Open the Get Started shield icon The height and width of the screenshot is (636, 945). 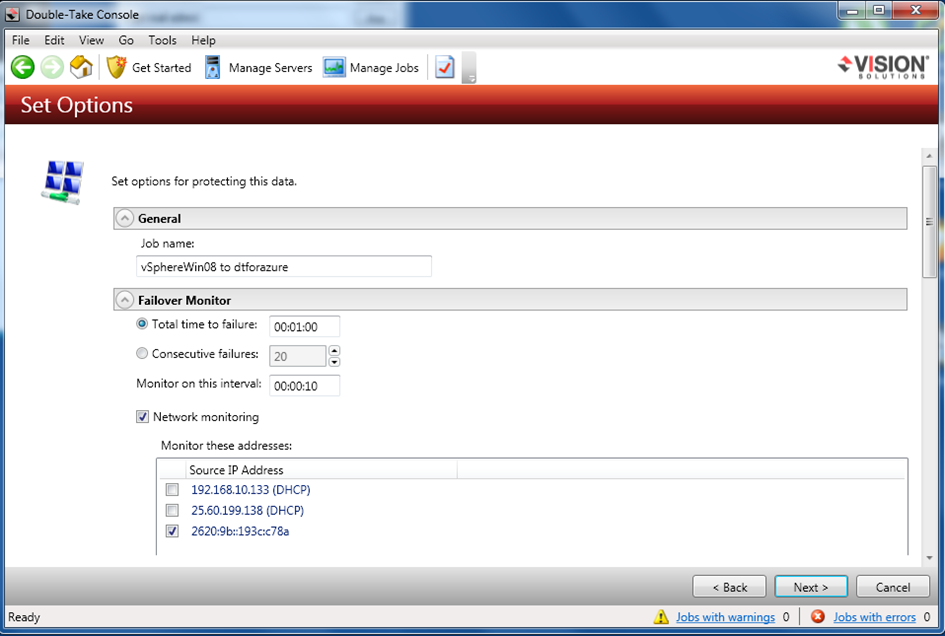click(x=116, y=67)
